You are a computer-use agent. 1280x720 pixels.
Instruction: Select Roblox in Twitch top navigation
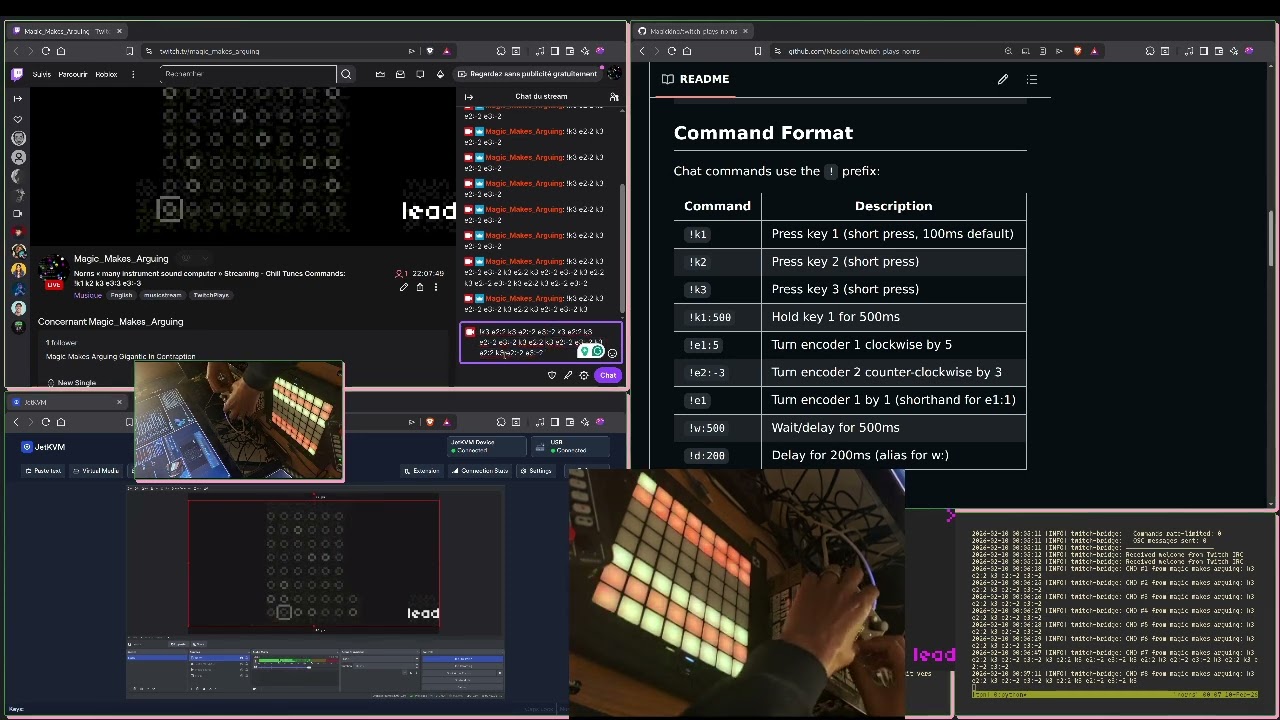tap(106, 74)
